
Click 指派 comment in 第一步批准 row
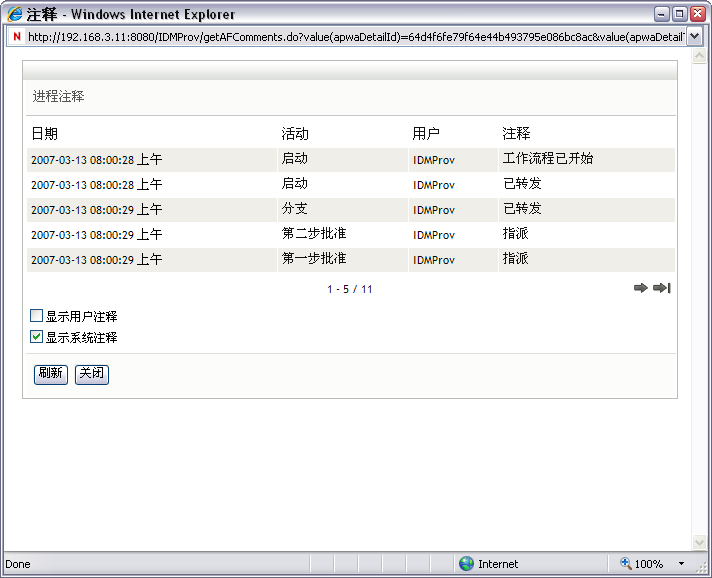pos(515,258)
